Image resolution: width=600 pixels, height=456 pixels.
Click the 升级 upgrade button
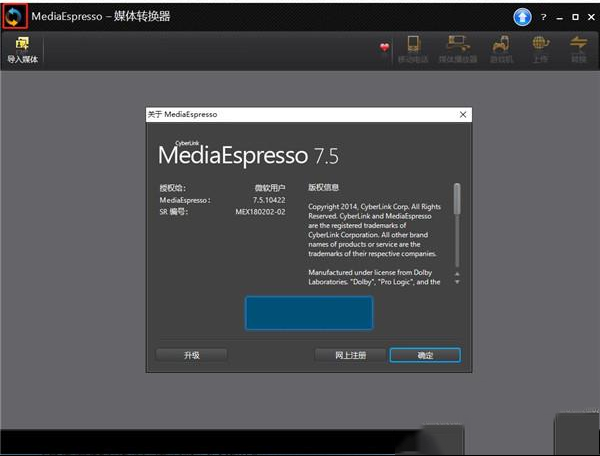click(x=191, y=355)
